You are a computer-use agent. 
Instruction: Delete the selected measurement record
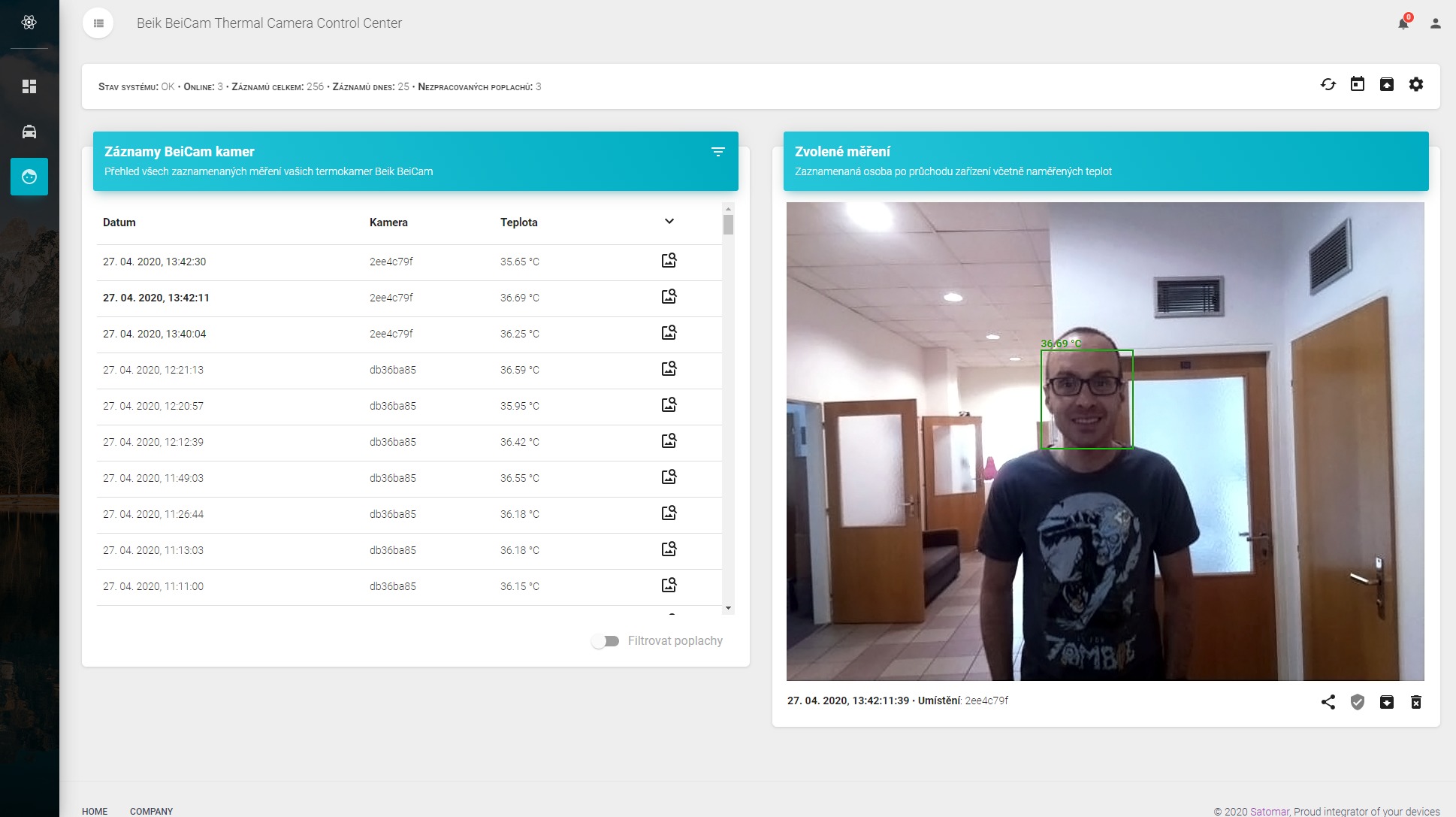(1415, 702)
